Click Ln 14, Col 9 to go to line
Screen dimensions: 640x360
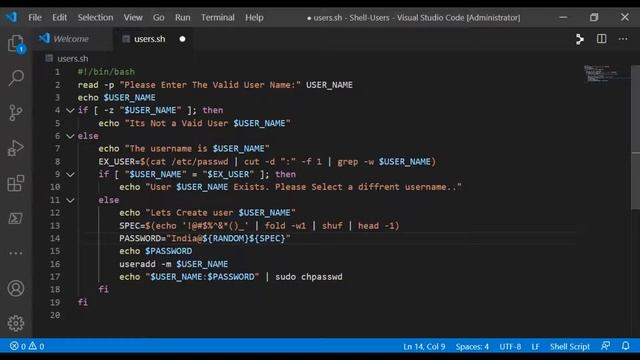click(424, 347)
